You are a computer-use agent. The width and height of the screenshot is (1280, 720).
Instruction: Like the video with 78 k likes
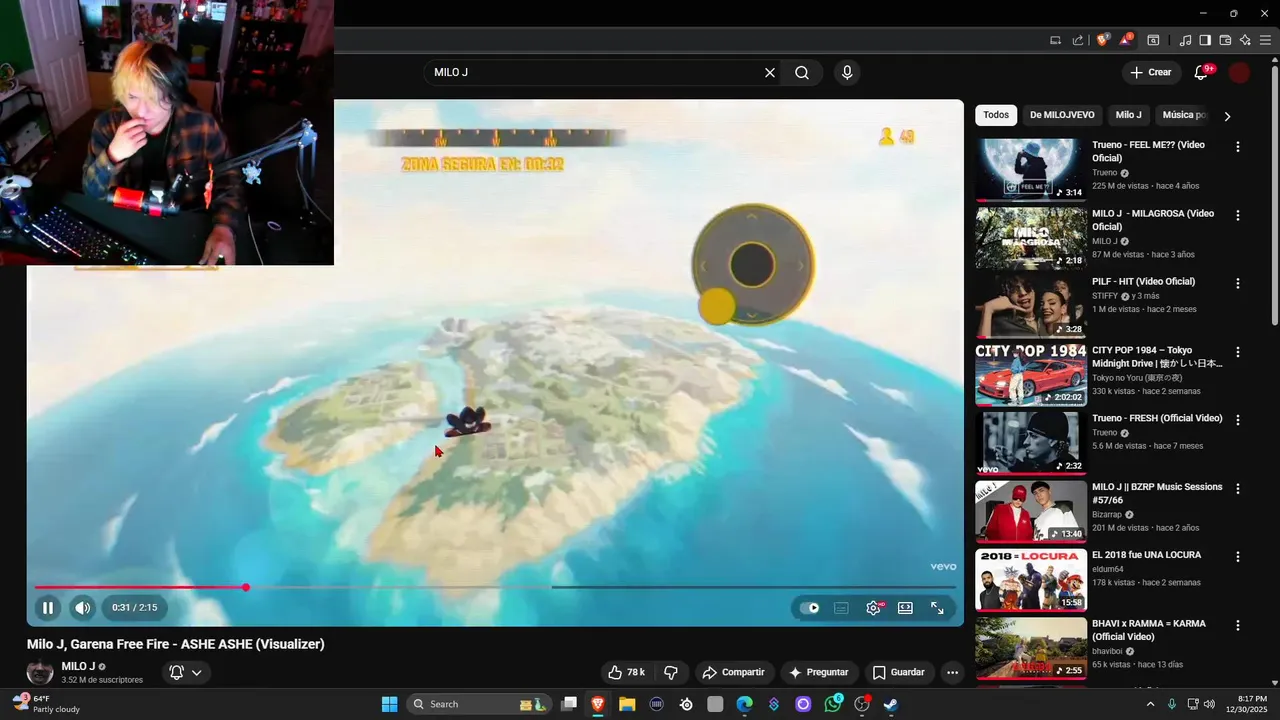click(626, 672)
